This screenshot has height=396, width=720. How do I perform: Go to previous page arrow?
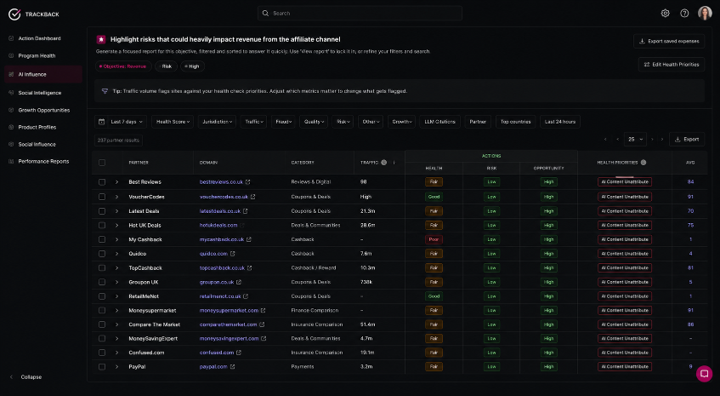click(x=618, y=139)
